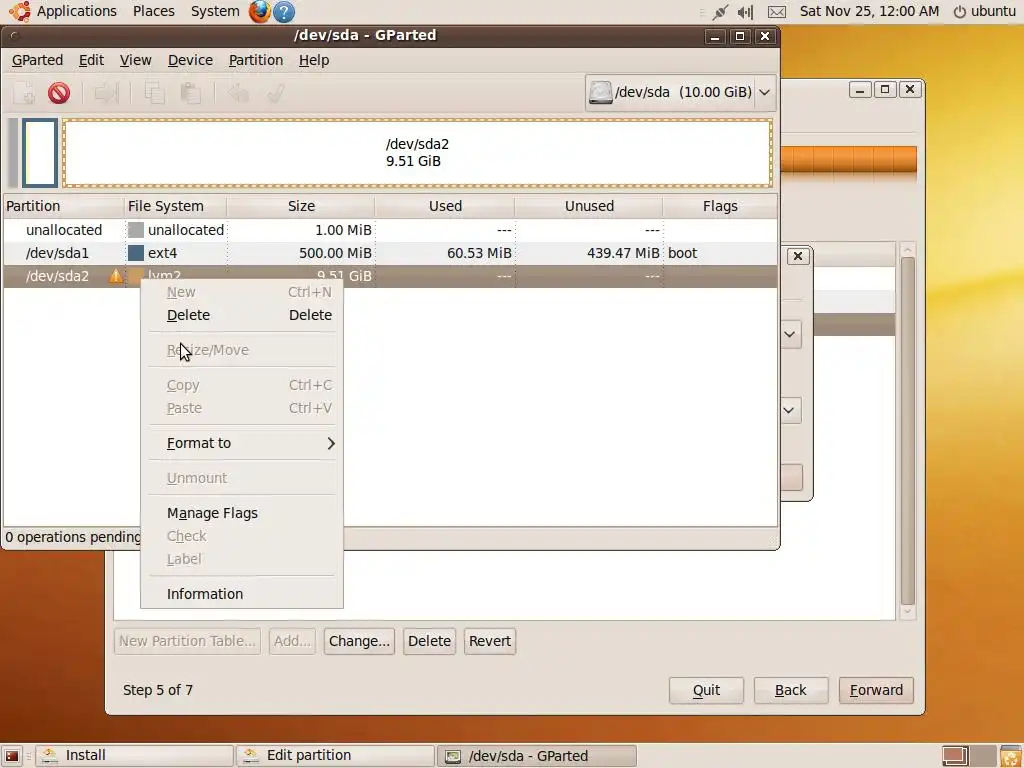Open the Edit menu
The height and width of the screenshot is (768, 1024).
coord(91,60)
